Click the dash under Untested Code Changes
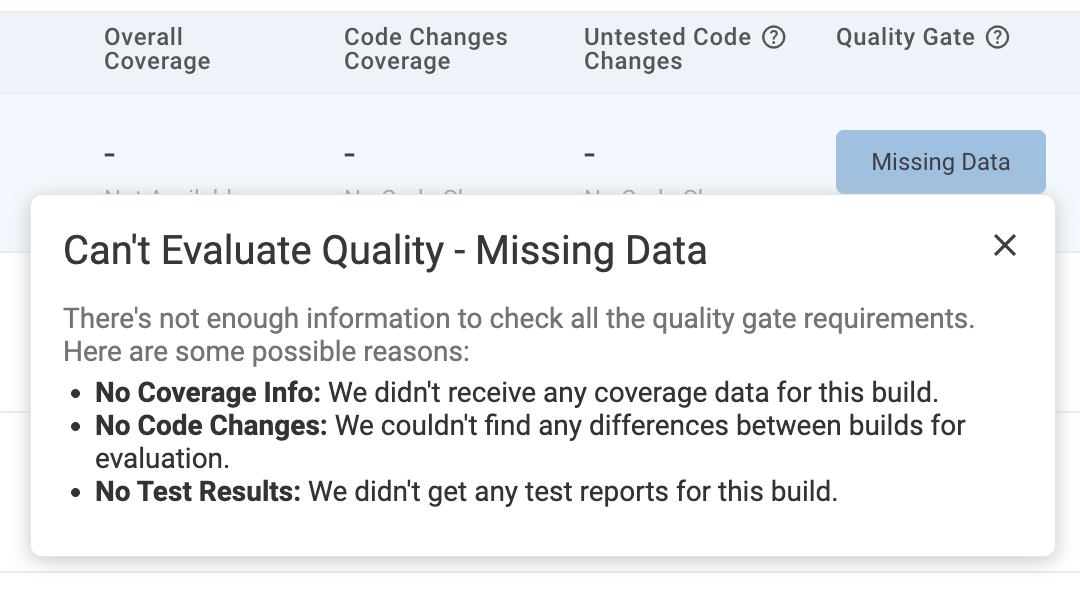1080x590 pixels. click(590, 155)
